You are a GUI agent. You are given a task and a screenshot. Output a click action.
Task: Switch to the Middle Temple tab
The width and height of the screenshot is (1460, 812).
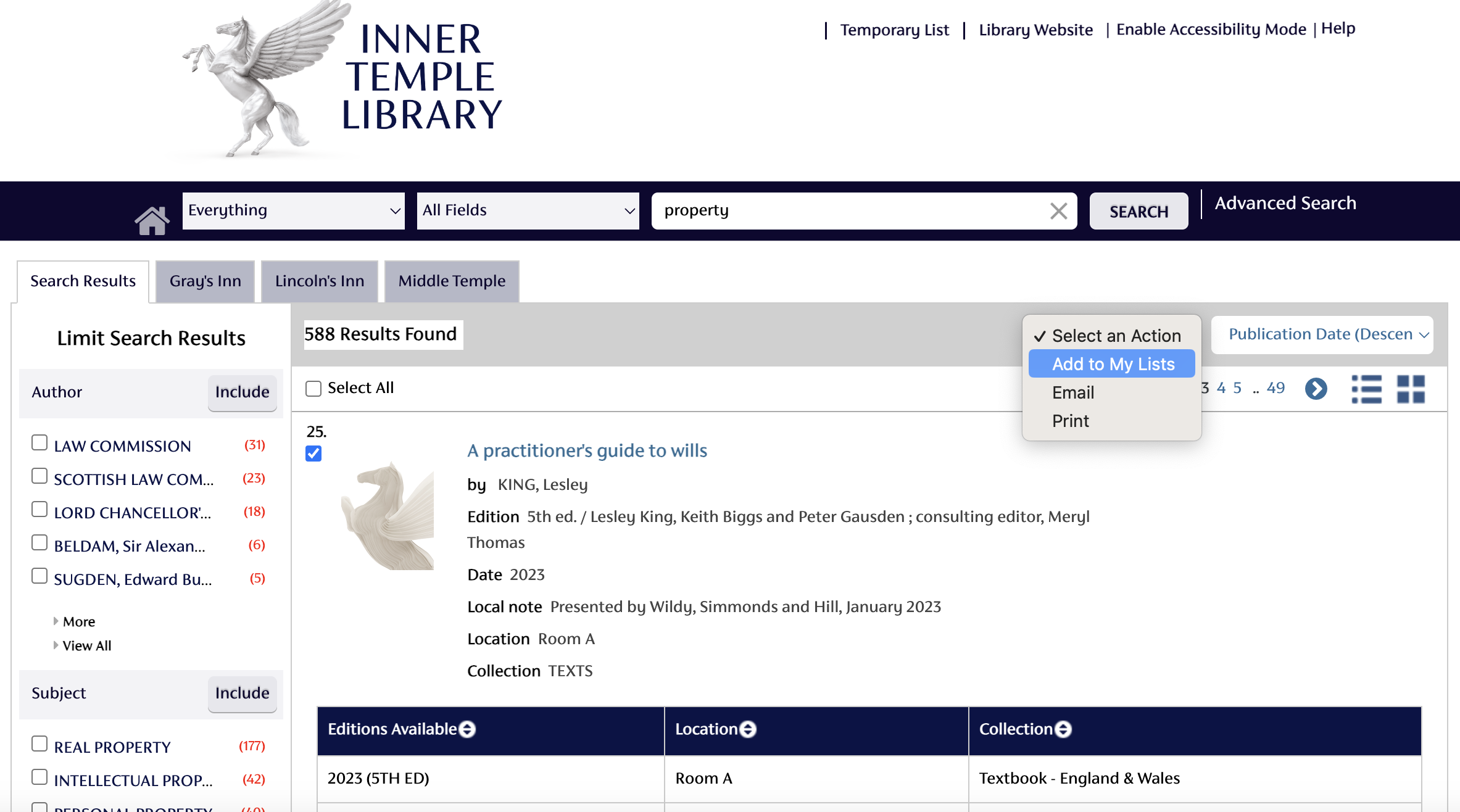452,281
